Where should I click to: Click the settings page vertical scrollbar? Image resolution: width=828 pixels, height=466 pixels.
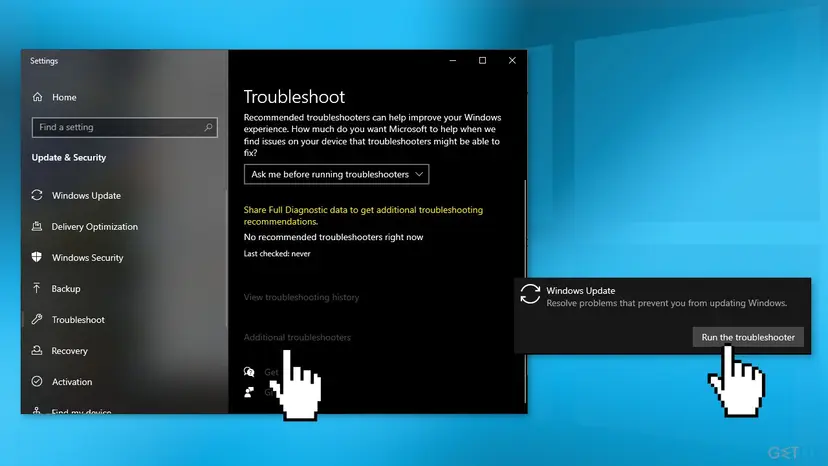click(525, 291)
